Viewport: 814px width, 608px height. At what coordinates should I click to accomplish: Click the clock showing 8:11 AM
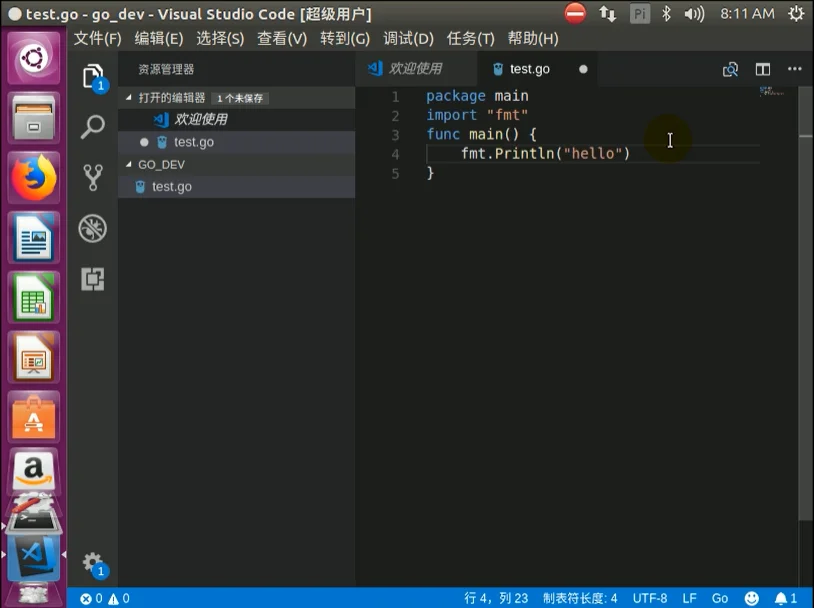point(747,13)
